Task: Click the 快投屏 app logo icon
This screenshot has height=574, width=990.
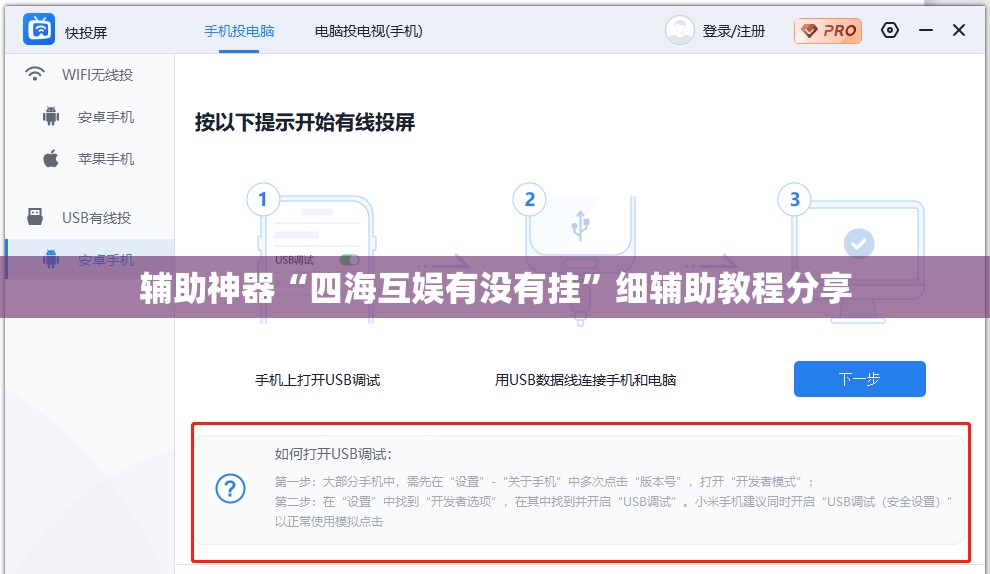Action: pyautogui.click(x=39, y=29)
